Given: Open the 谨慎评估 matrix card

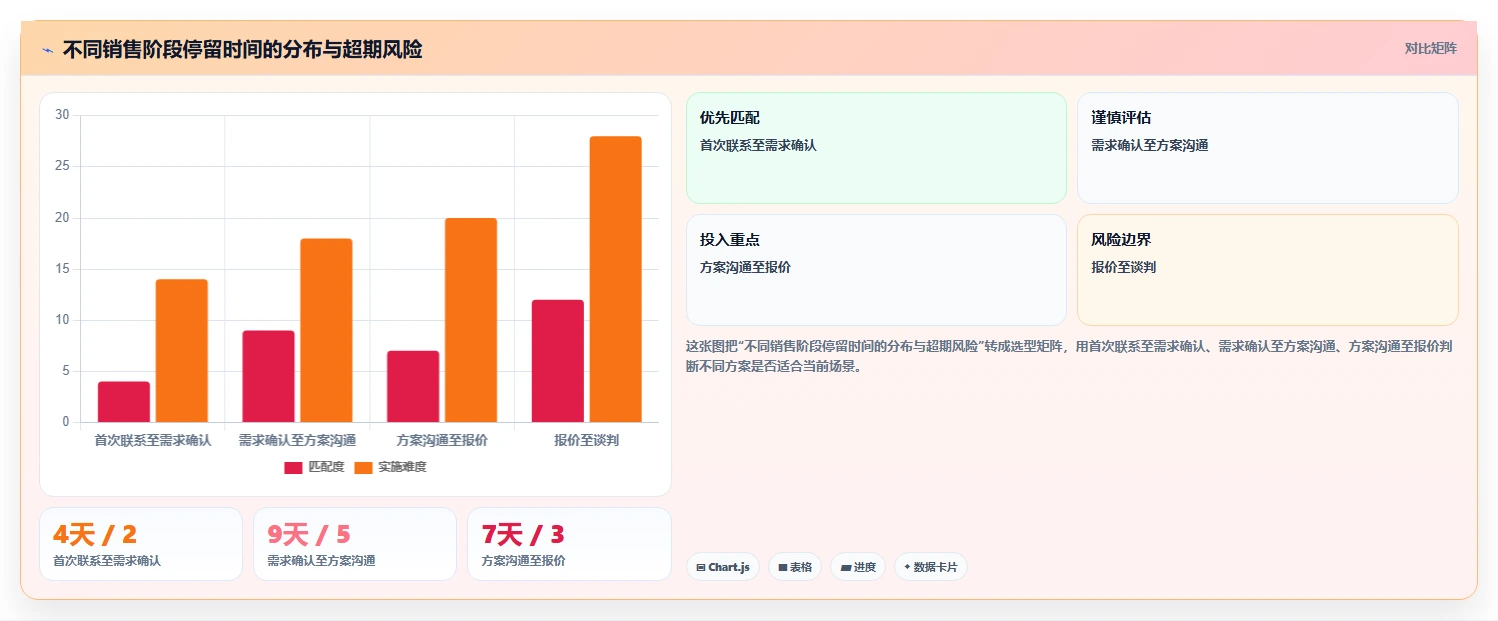Looking at the screenshot, I should pos(1267,148).
